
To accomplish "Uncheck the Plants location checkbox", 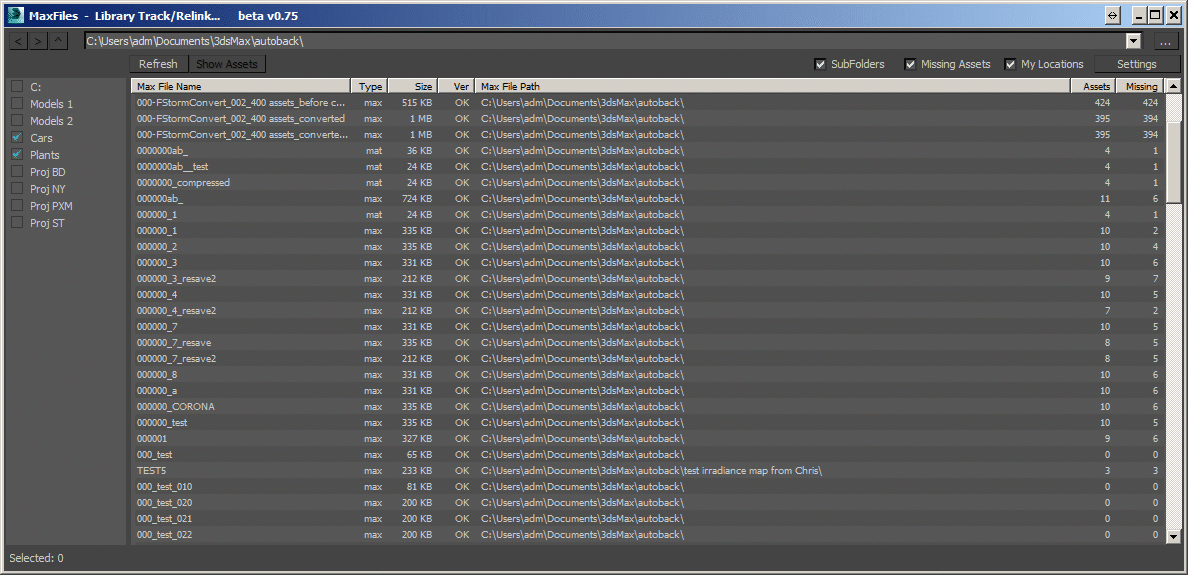I will point(17,155).
